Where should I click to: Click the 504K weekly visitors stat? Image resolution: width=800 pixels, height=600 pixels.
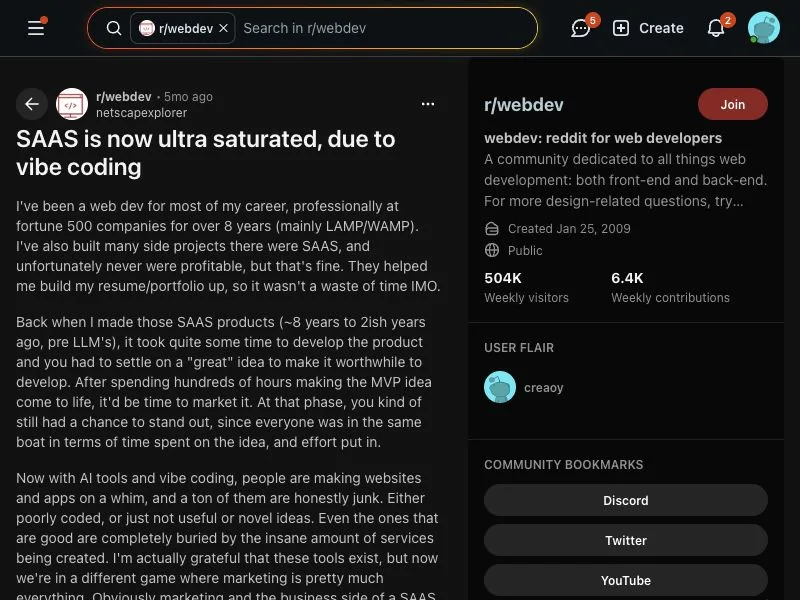(526, 287)
